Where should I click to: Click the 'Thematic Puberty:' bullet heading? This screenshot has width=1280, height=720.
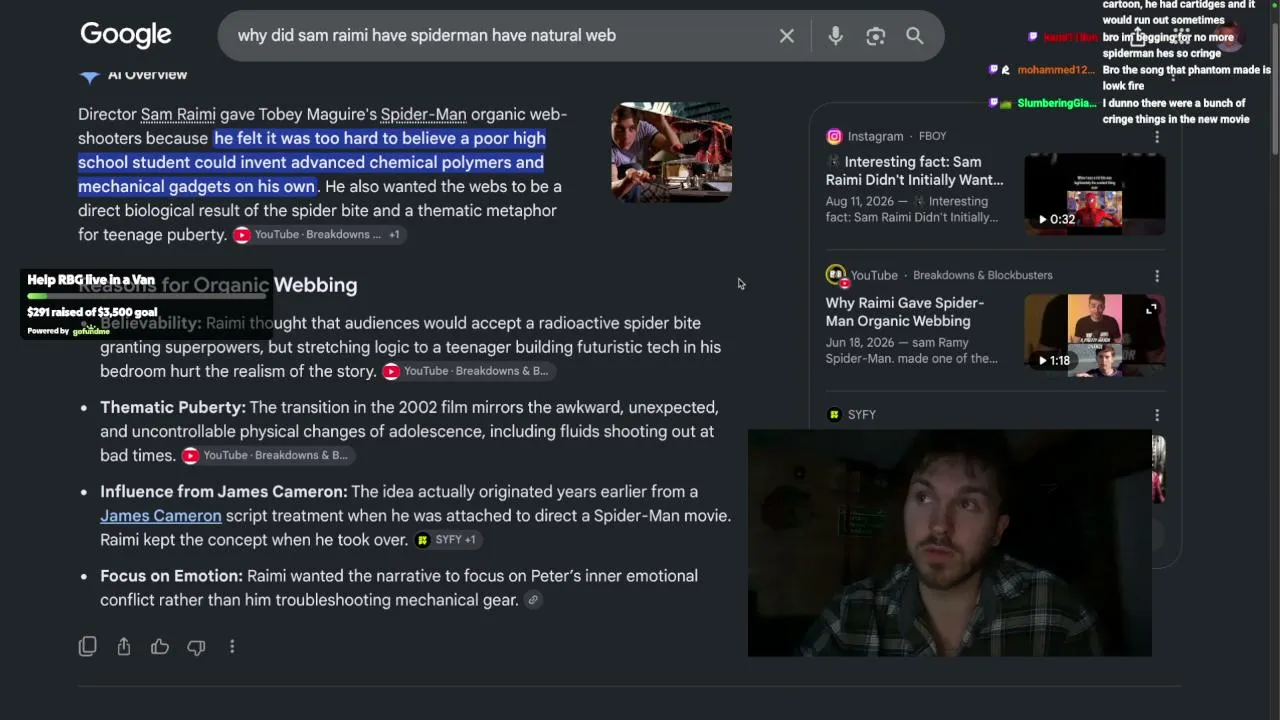tap(173, 407)
